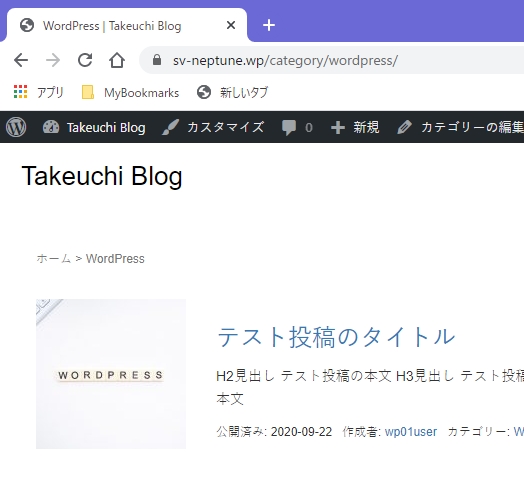Click the WordPress breadcrumb text
Screen dimensions: 524x479
115,259
